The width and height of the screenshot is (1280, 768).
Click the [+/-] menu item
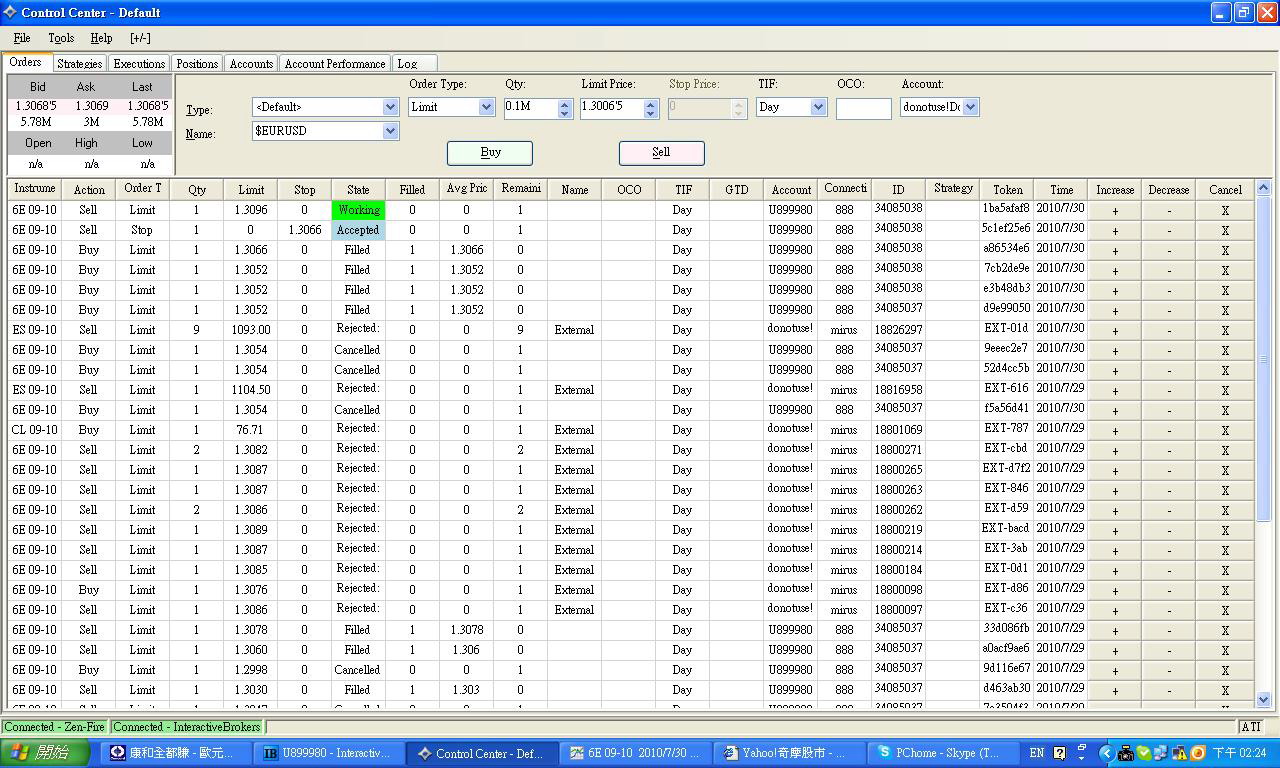140,38
